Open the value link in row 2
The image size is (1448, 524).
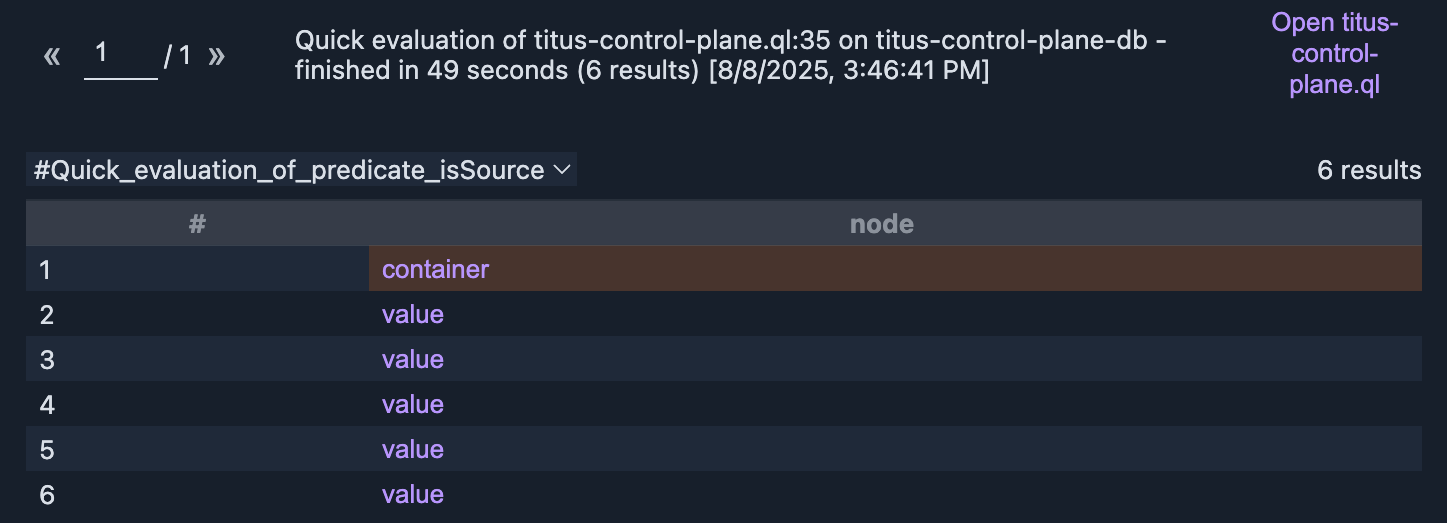pyautogui.click(x=412, y=314)
